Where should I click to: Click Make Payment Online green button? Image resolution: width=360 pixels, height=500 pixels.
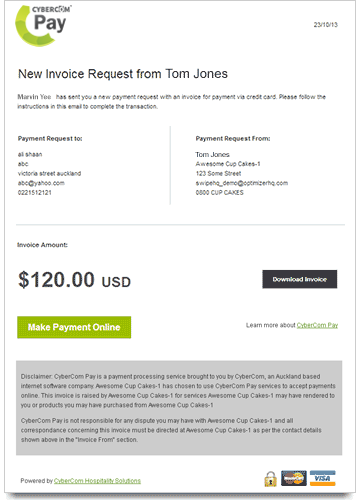point(74,327)
